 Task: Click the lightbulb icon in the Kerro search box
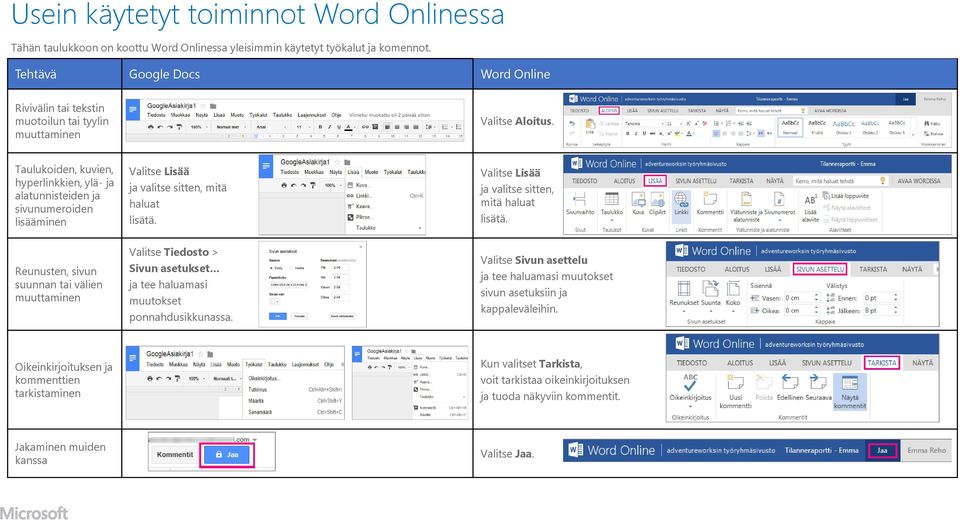[882, 181]
